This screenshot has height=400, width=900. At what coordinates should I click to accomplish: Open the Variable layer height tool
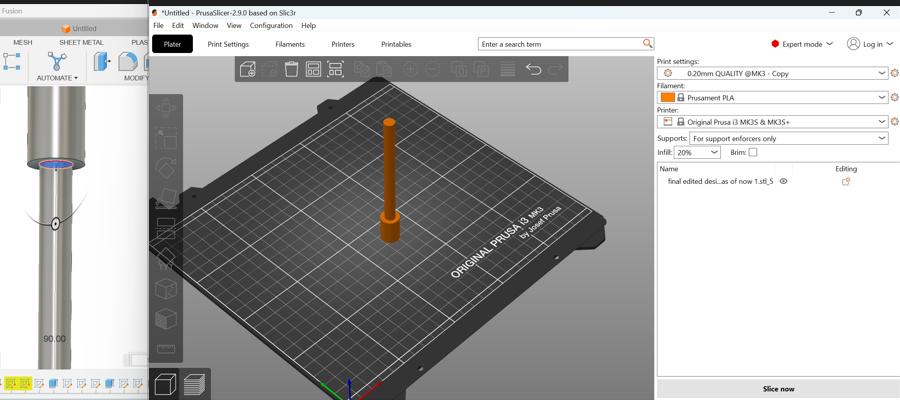click(x=507, y=69)
